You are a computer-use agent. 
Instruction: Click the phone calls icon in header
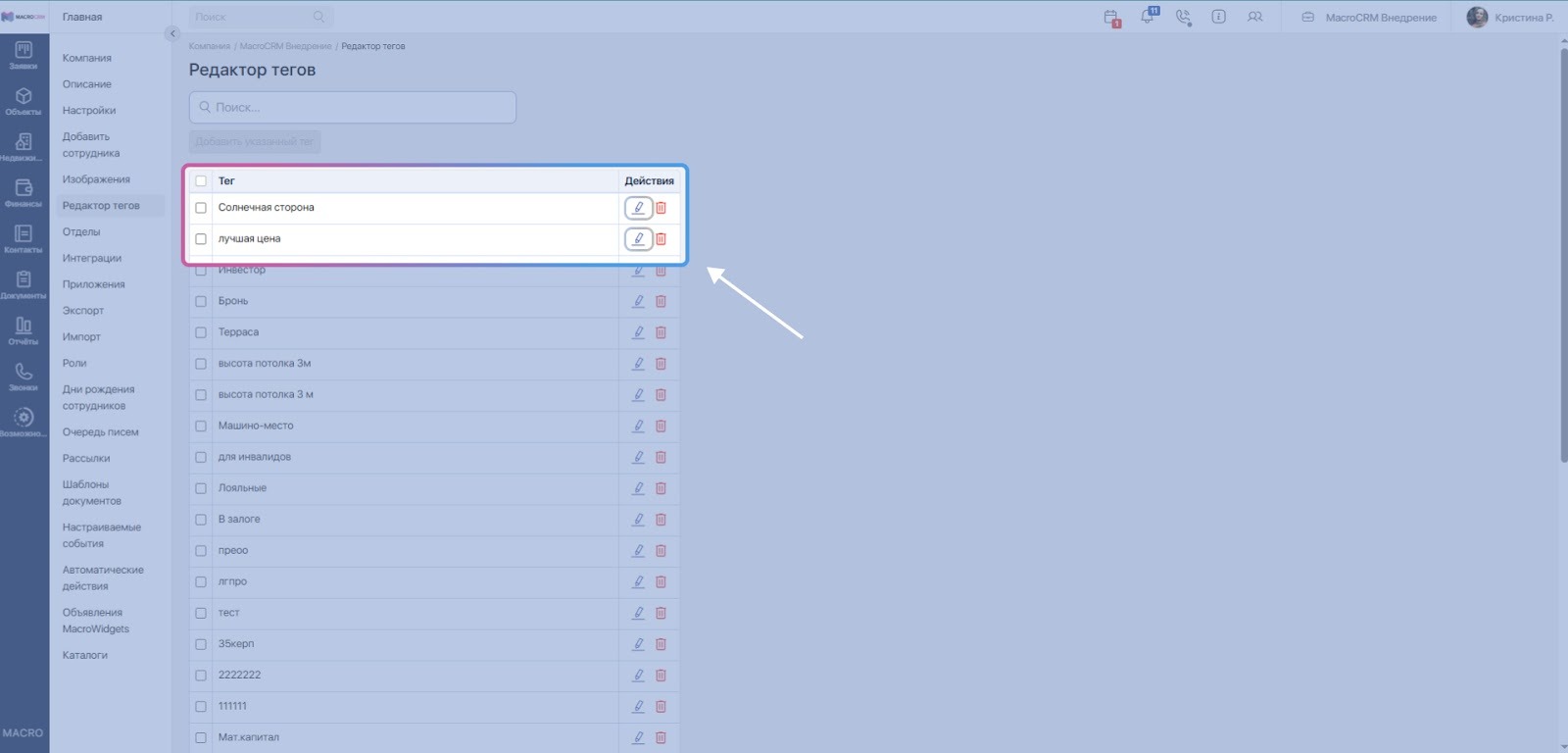1183,17
